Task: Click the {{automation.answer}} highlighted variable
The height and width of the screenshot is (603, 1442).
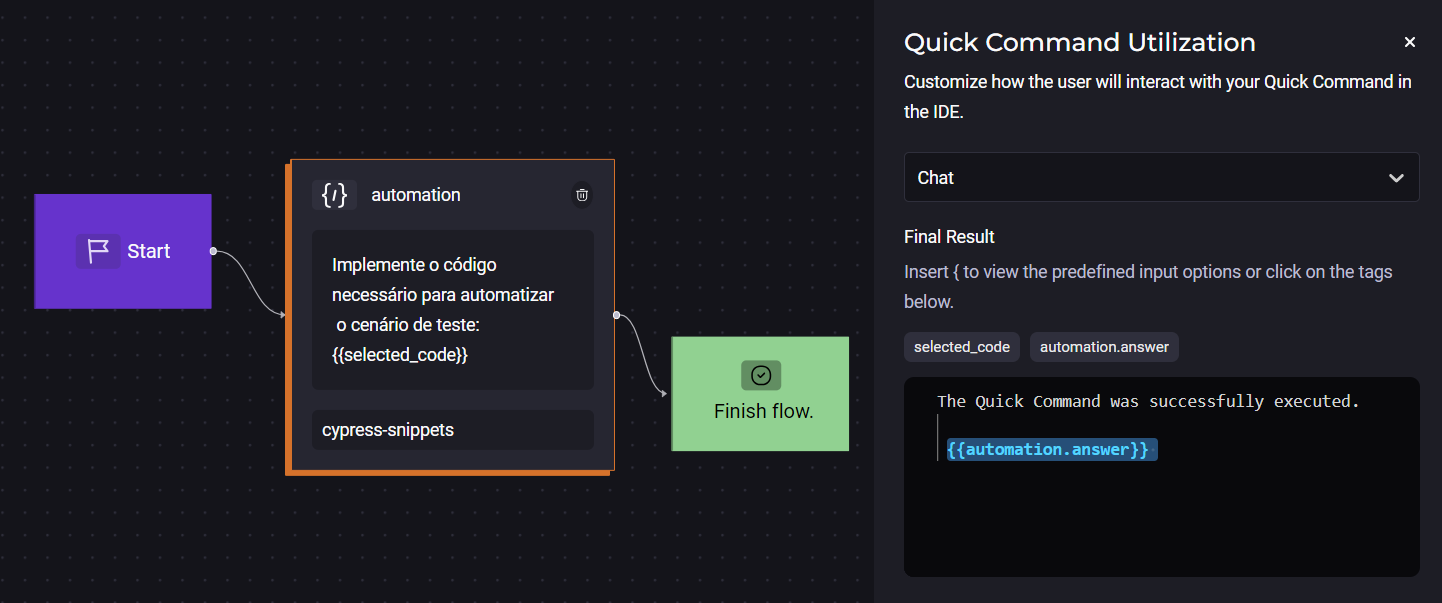Action: (1052, 450)
